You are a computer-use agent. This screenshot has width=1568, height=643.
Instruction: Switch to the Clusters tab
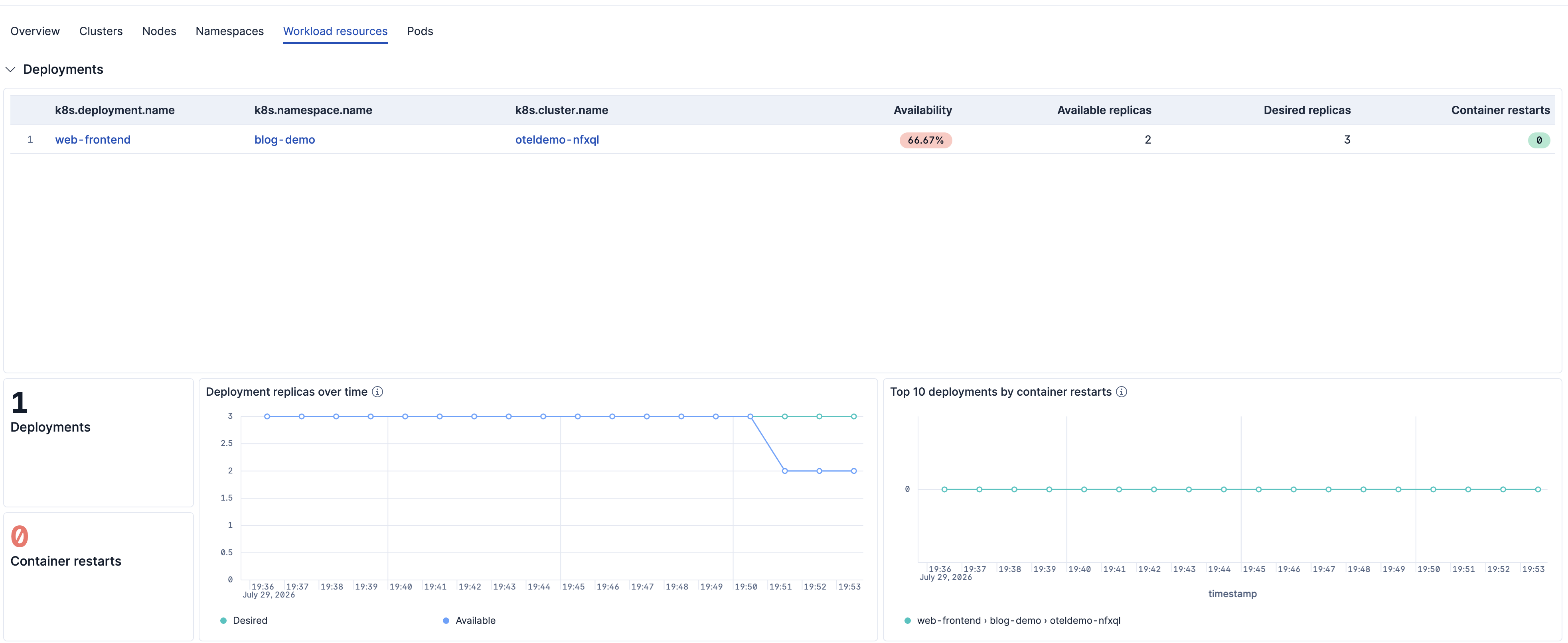pos(101,31)
